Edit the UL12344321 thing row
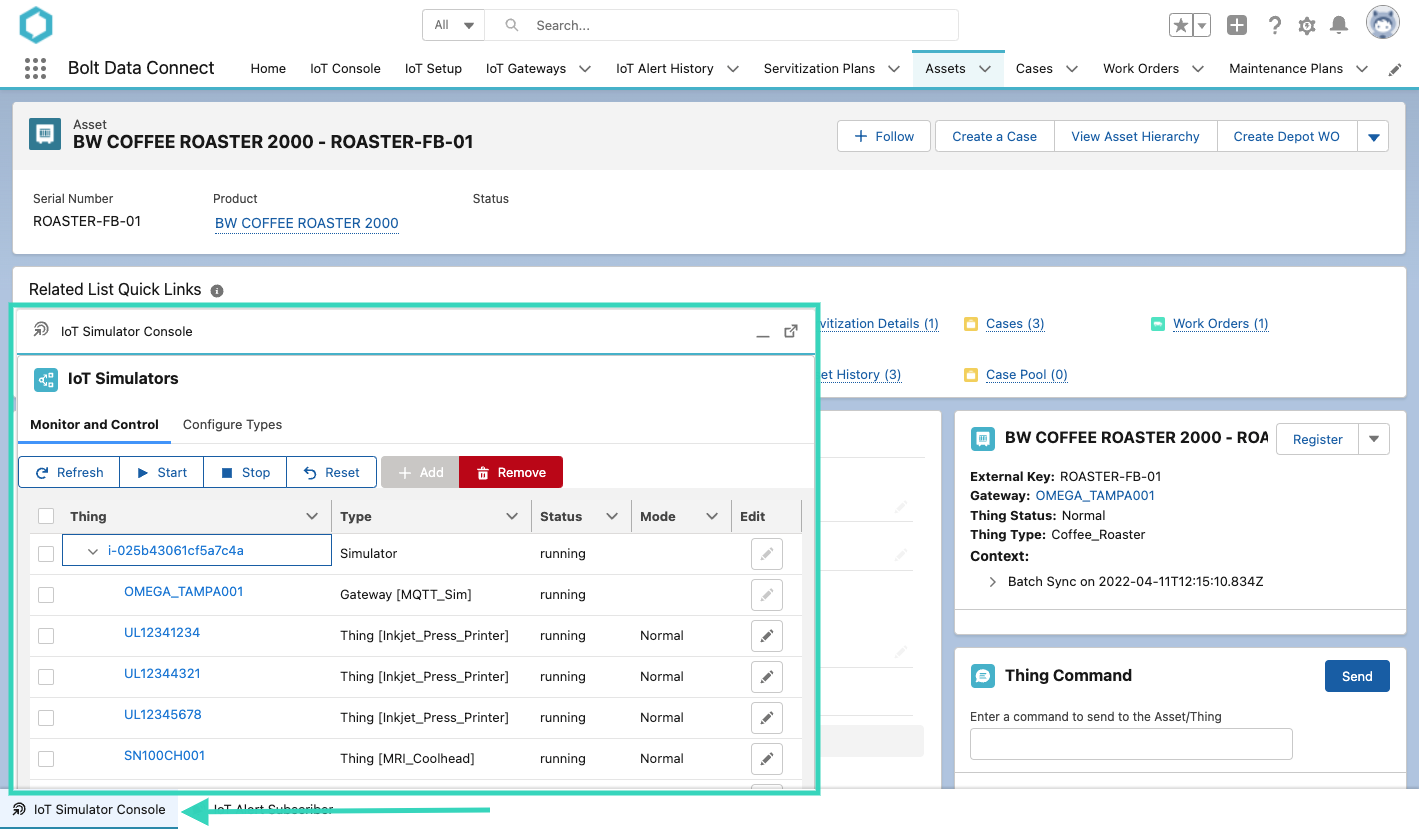 [767, 677]
